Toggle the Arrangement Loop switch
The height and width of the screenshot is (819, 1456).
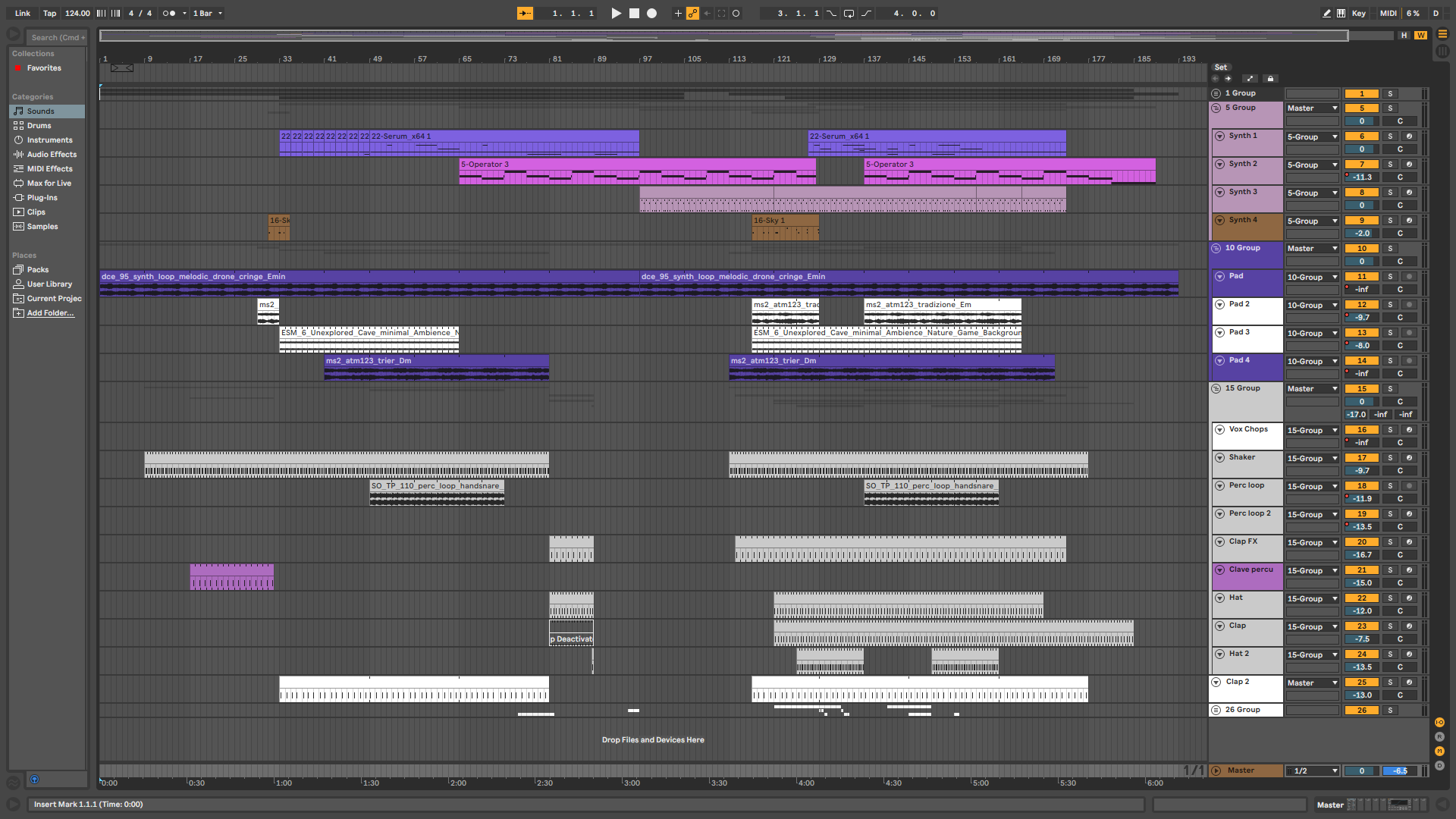[849, 13]
